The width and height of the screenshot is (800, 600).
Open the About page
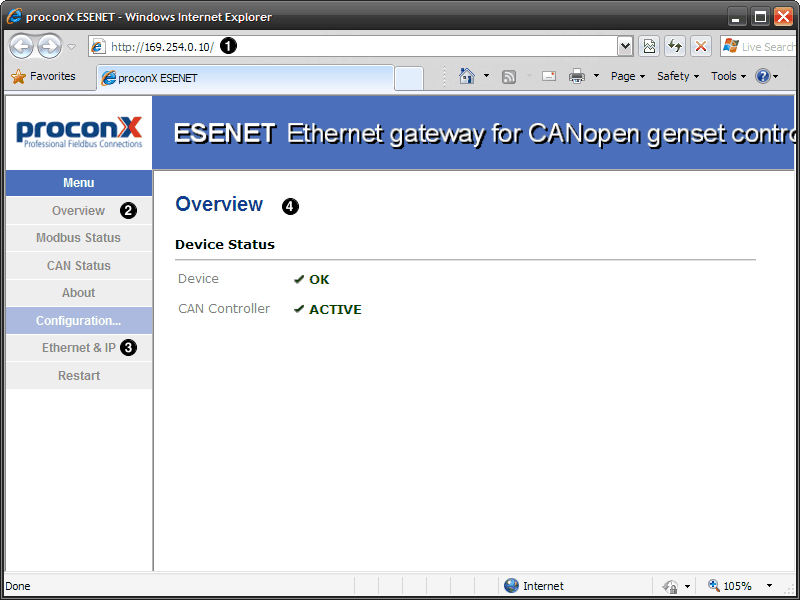[x=79, y=293]
